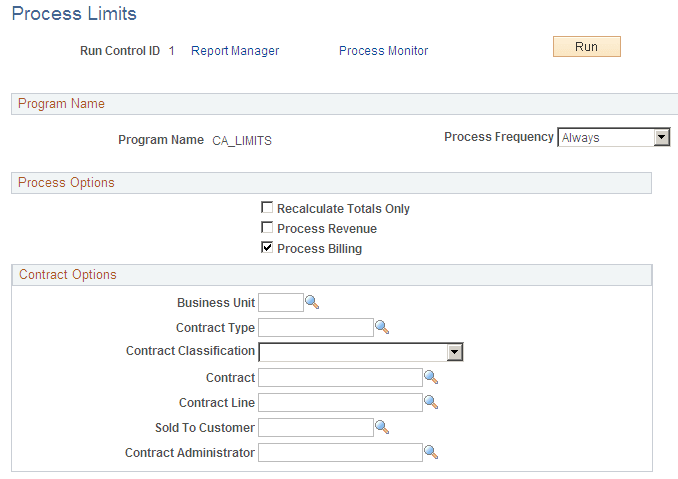This screenshot has height=479, width=678.
Task: Open the Report Manager link
Action: [x=235, y=51]
